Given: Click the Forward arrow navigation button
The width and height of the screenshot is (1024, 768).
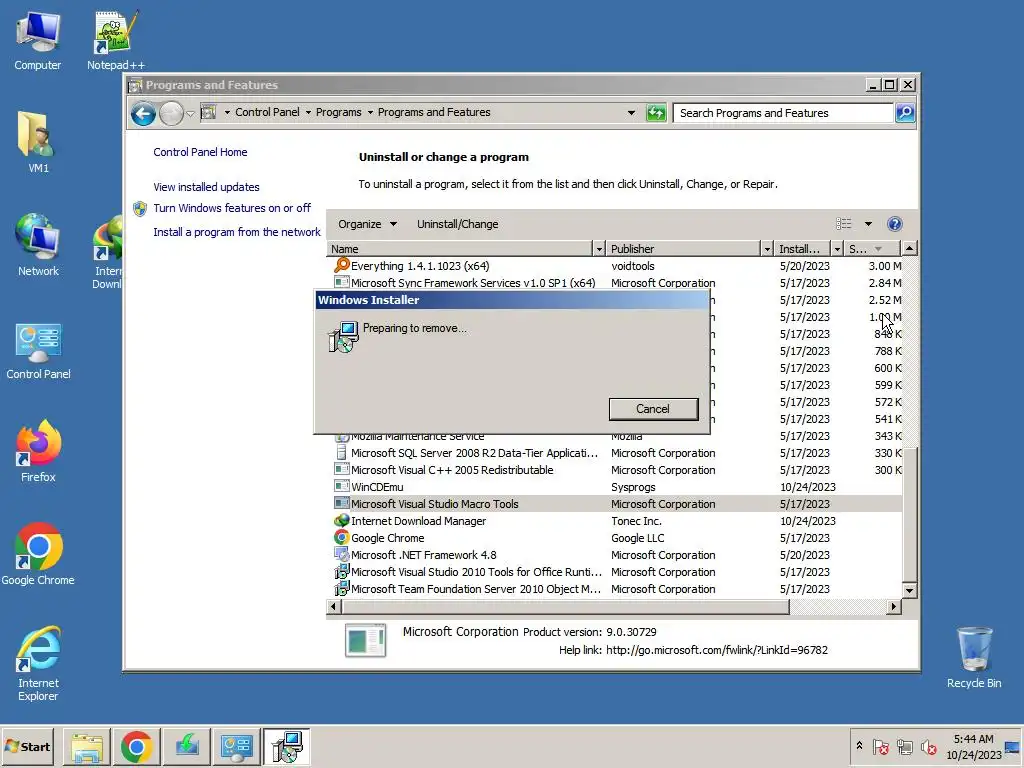Looking at the screenshot, I should 171,114.
